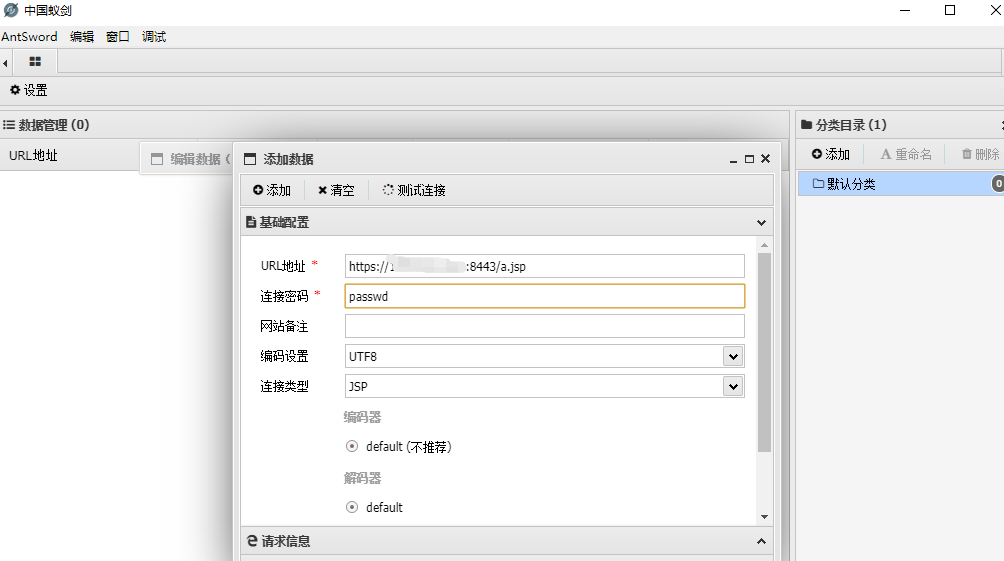Click the 连接类型 field label
The height and width of the screenshot is (561, 1004).
pyautogui.click(x=284, y=386)
